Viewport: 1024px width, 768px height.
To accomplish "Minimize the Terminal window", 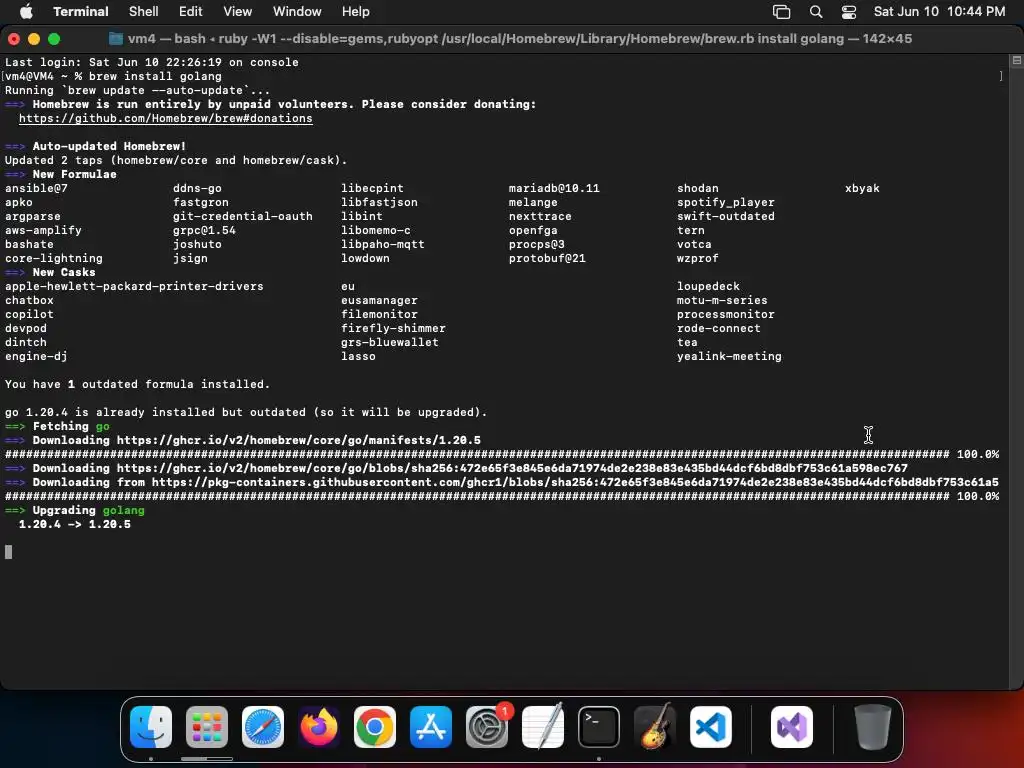I will click(x=34, y=39).
